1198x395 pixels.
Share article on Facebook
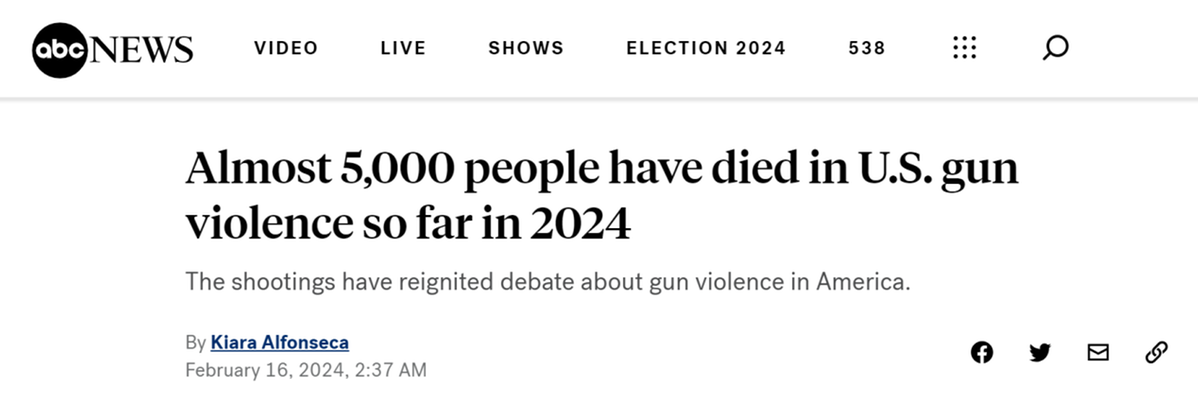[x=982, y=352]
